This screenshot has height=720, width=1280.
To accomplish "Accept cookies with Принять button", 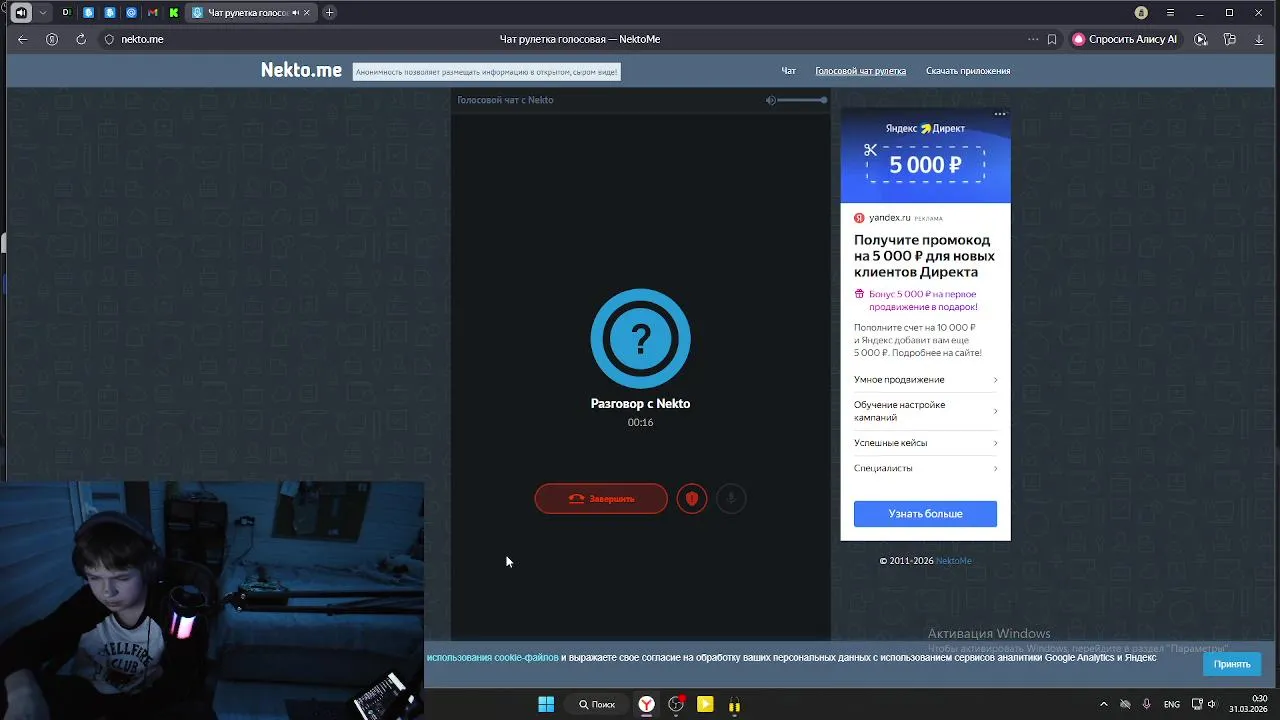I will click(x=1232, y=664).
